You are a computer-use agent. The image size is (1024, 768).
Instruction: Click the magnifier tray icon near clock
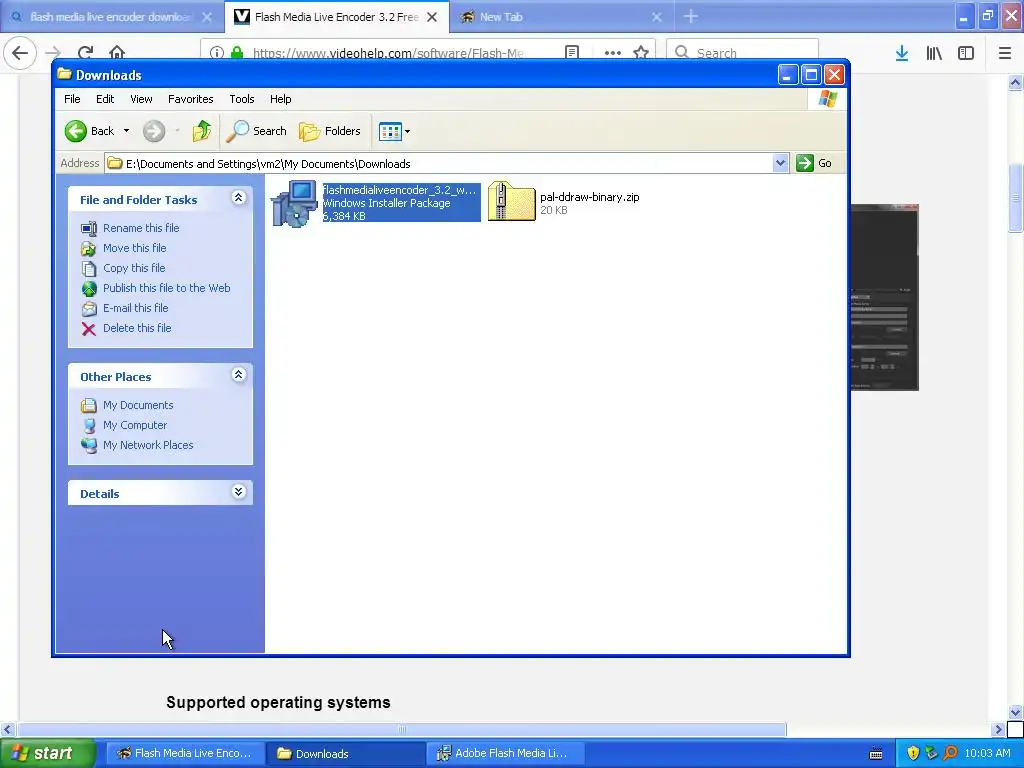950,754
